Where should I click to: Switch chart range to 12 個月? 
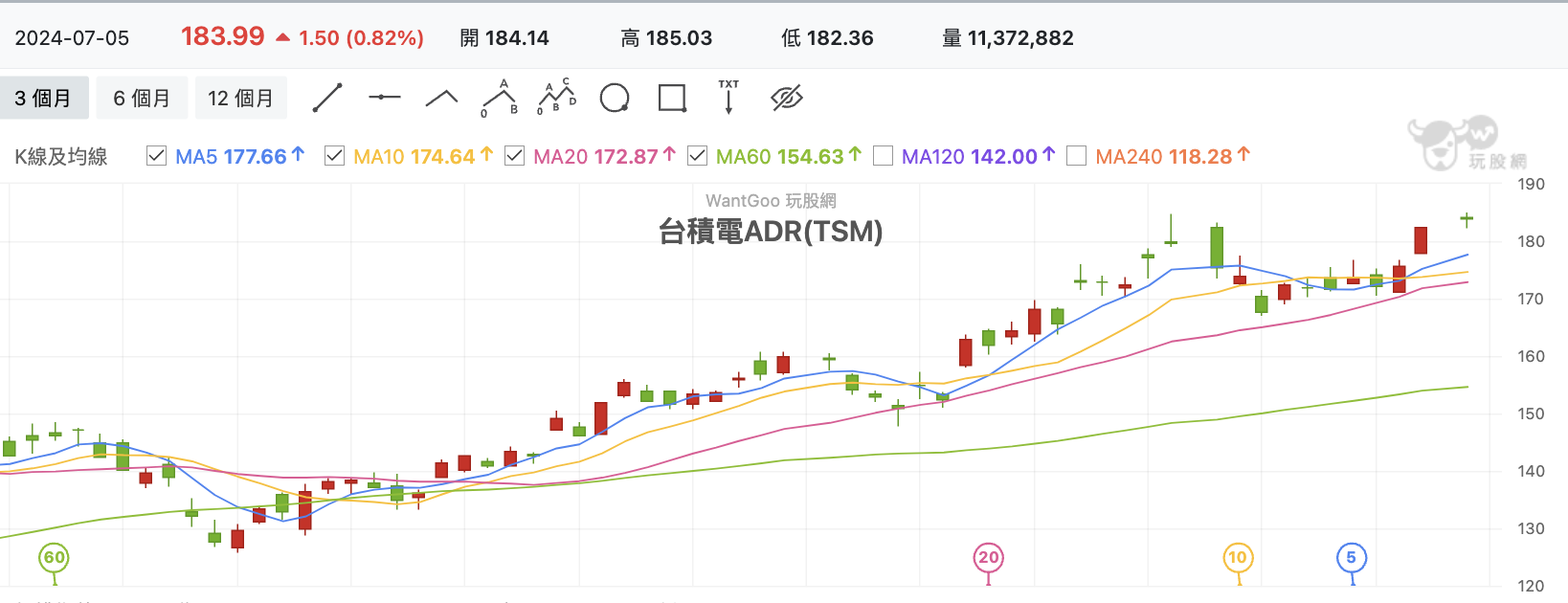[241, 99]
